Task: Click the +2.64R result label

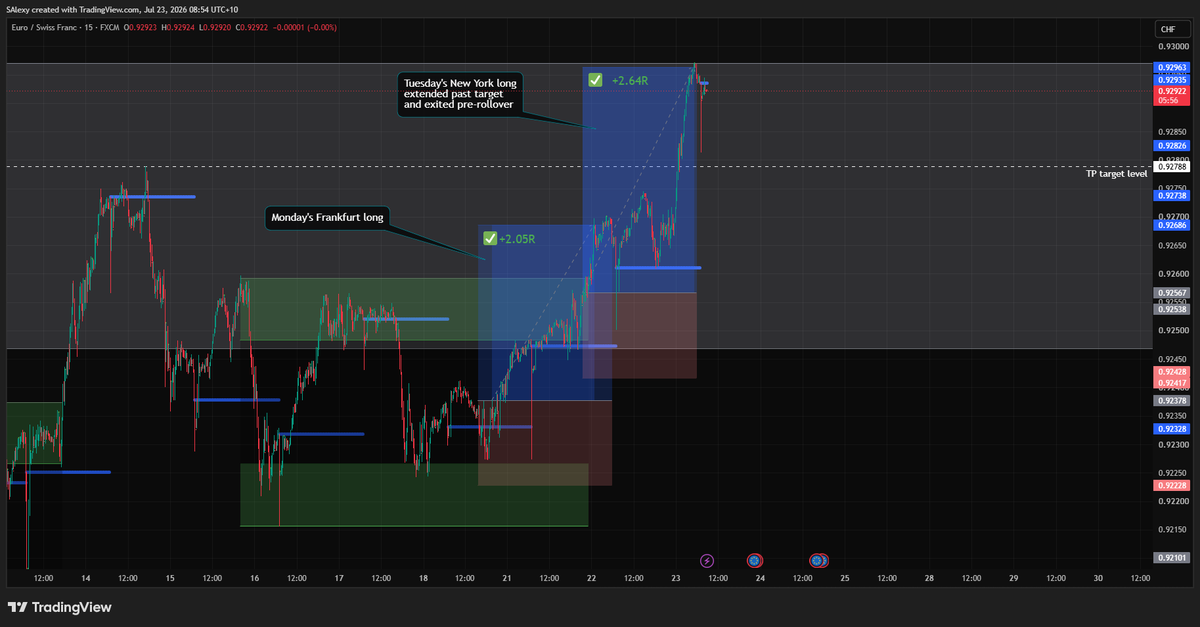Action: [x=630, y=80]
